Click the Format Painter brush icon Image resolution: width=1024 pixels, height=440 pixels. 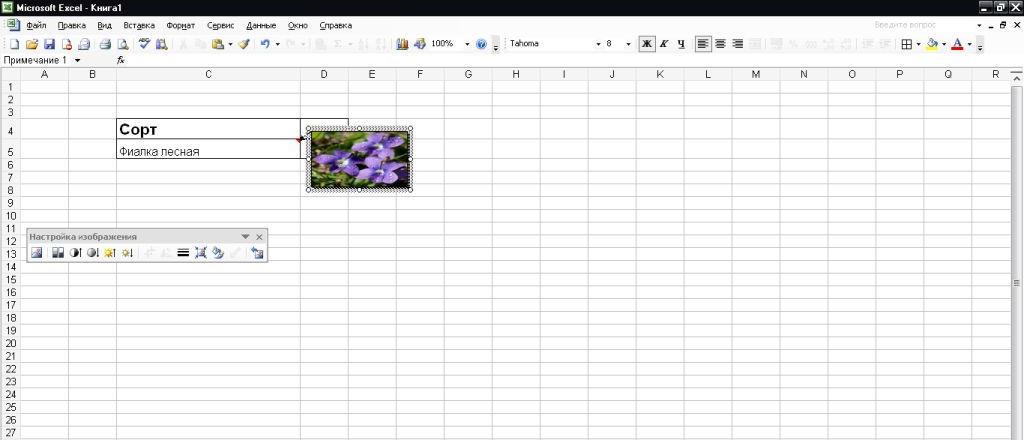pos(243,44)
